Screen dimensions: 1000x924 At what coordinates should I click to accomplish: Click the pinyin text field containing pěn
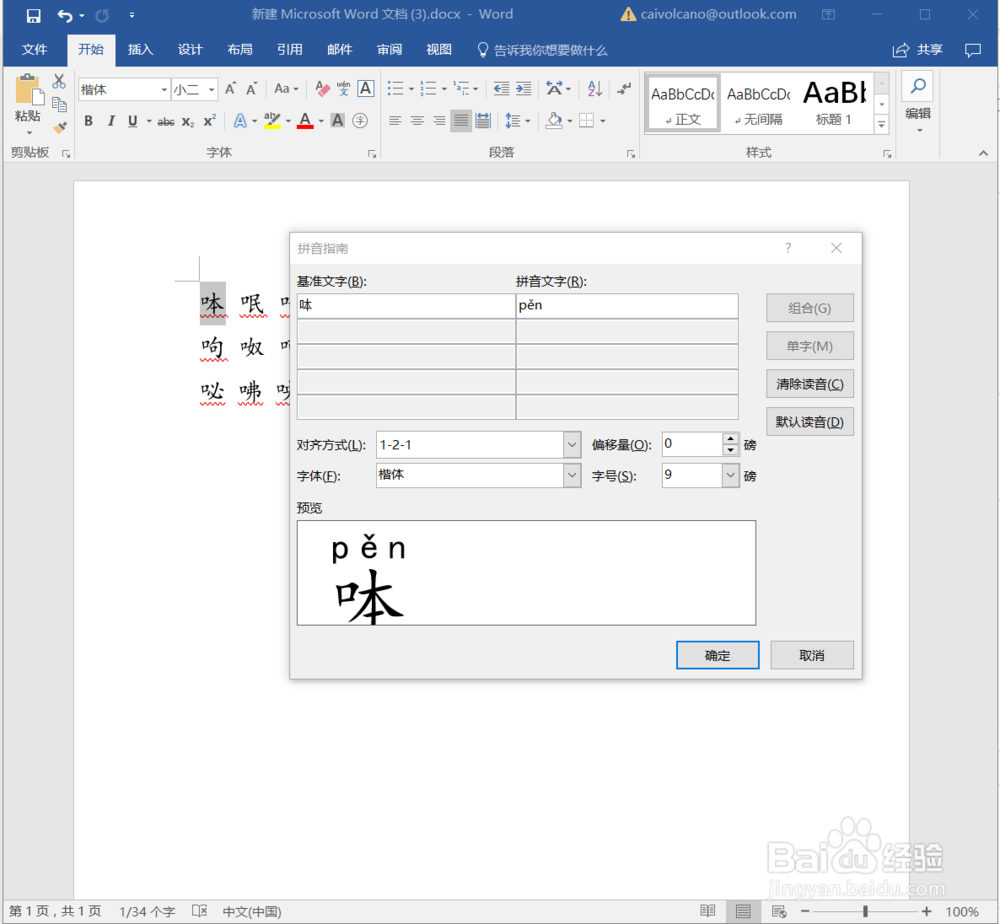pos(627,305)
